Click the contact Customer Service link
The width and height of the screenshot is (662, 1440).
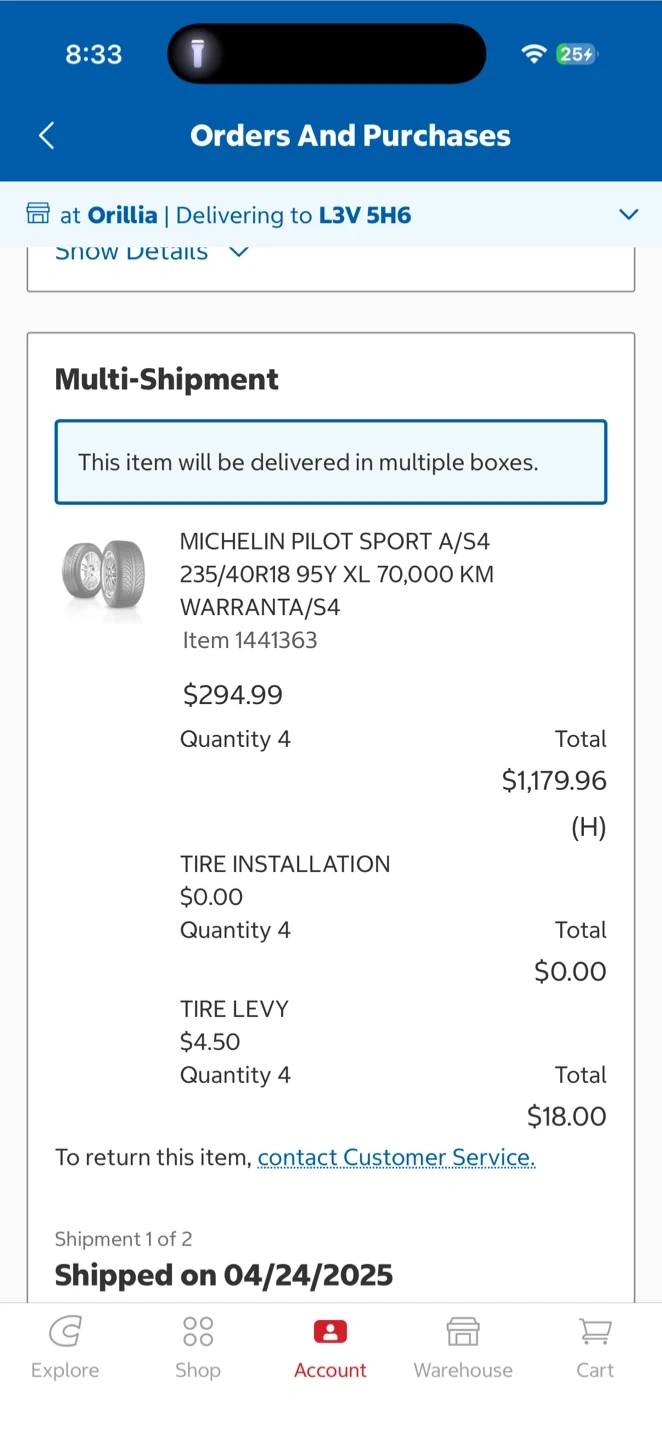397,1157
